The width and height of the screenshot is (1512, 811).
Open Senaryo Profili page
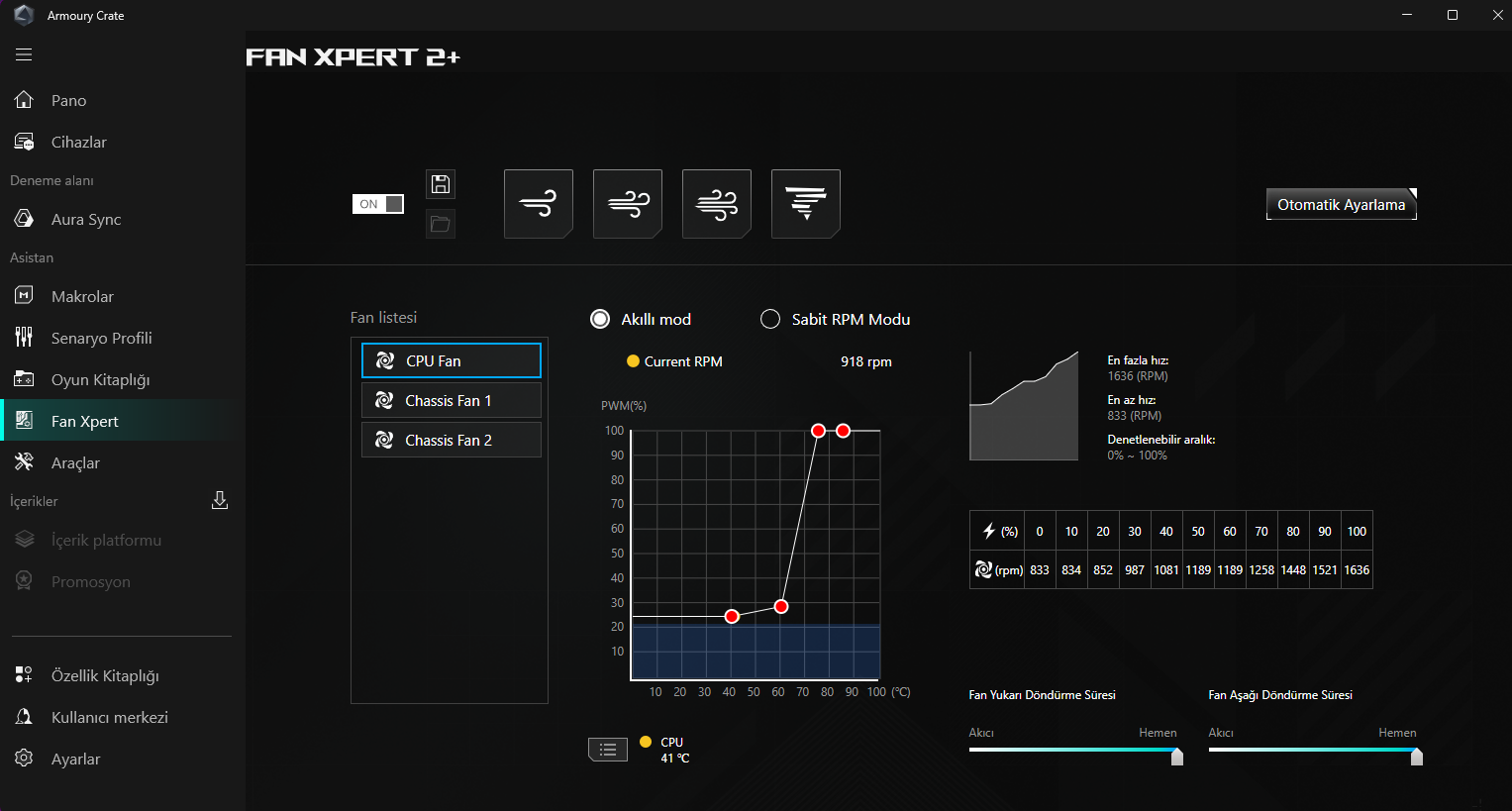(123, 338)
